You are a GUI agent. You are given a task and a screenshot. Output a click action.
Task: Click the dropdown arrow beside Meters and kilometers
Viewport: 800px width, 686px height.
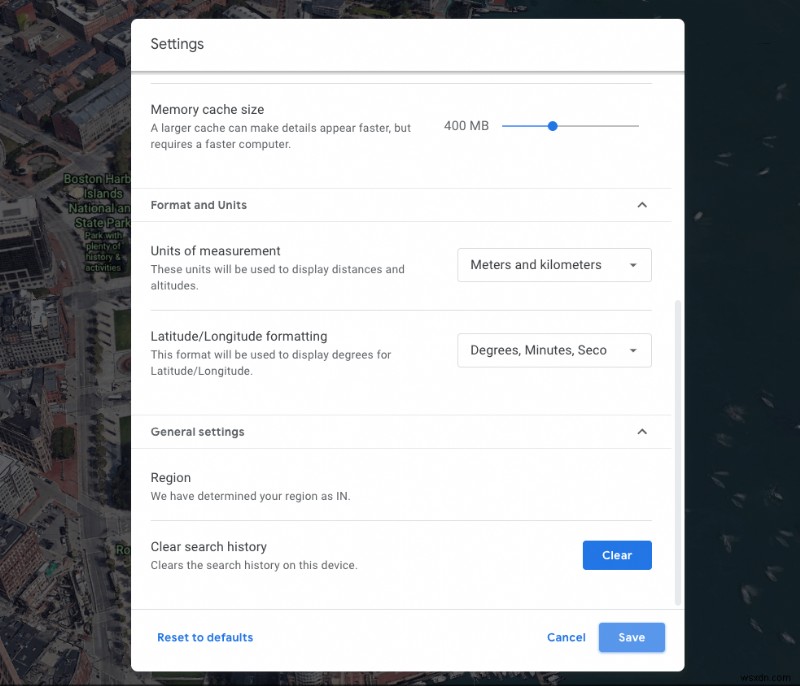click(x=633, y=265)
